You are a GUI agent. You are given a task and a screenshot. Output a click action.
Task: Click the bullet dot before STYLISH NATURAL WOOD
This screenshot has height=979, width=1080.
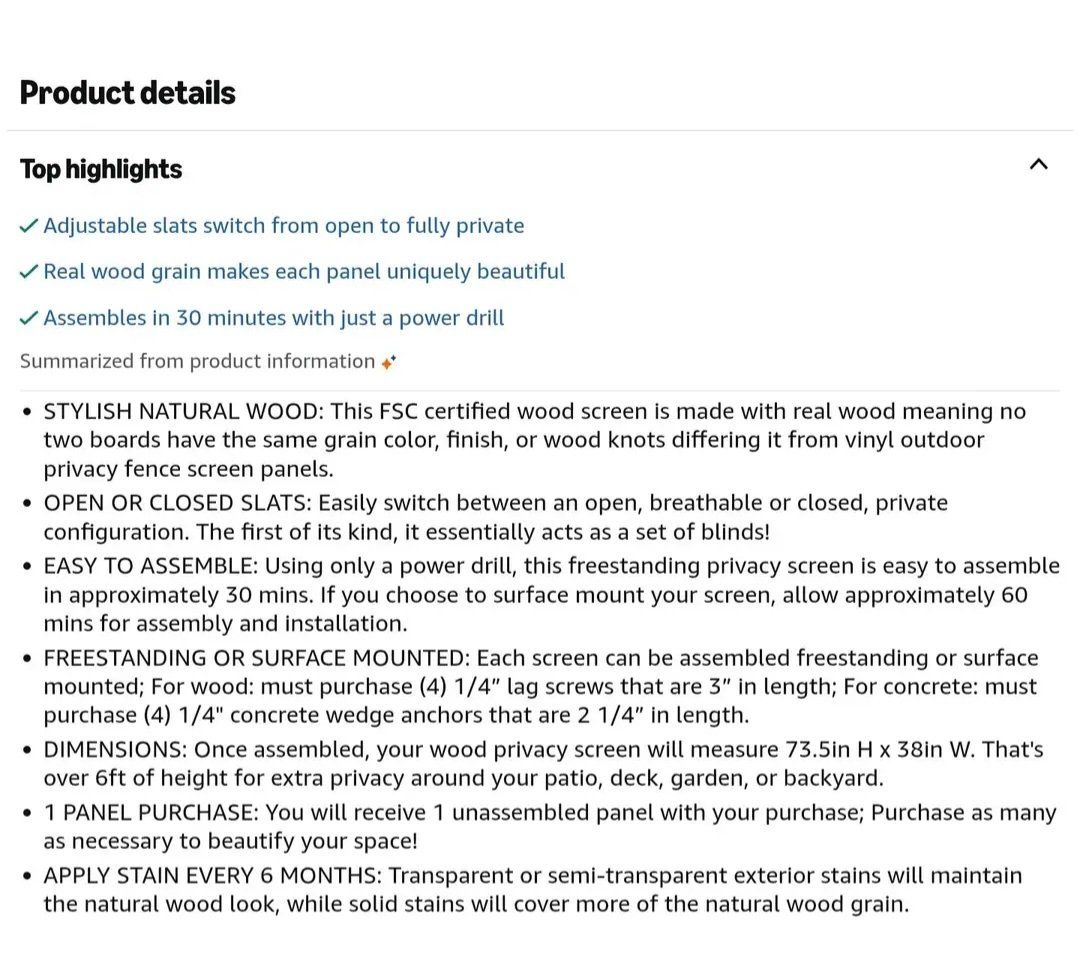coord(27,412)
